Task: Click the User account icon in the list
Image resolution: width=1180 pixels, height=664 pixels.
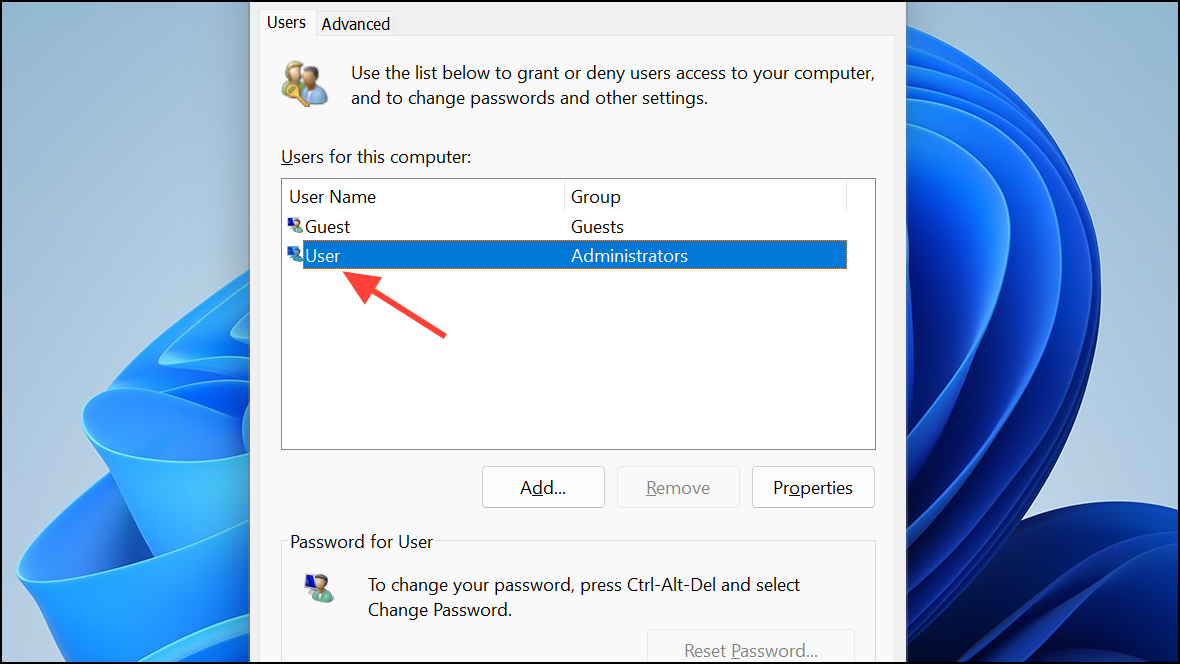Action: pos(294,255)
